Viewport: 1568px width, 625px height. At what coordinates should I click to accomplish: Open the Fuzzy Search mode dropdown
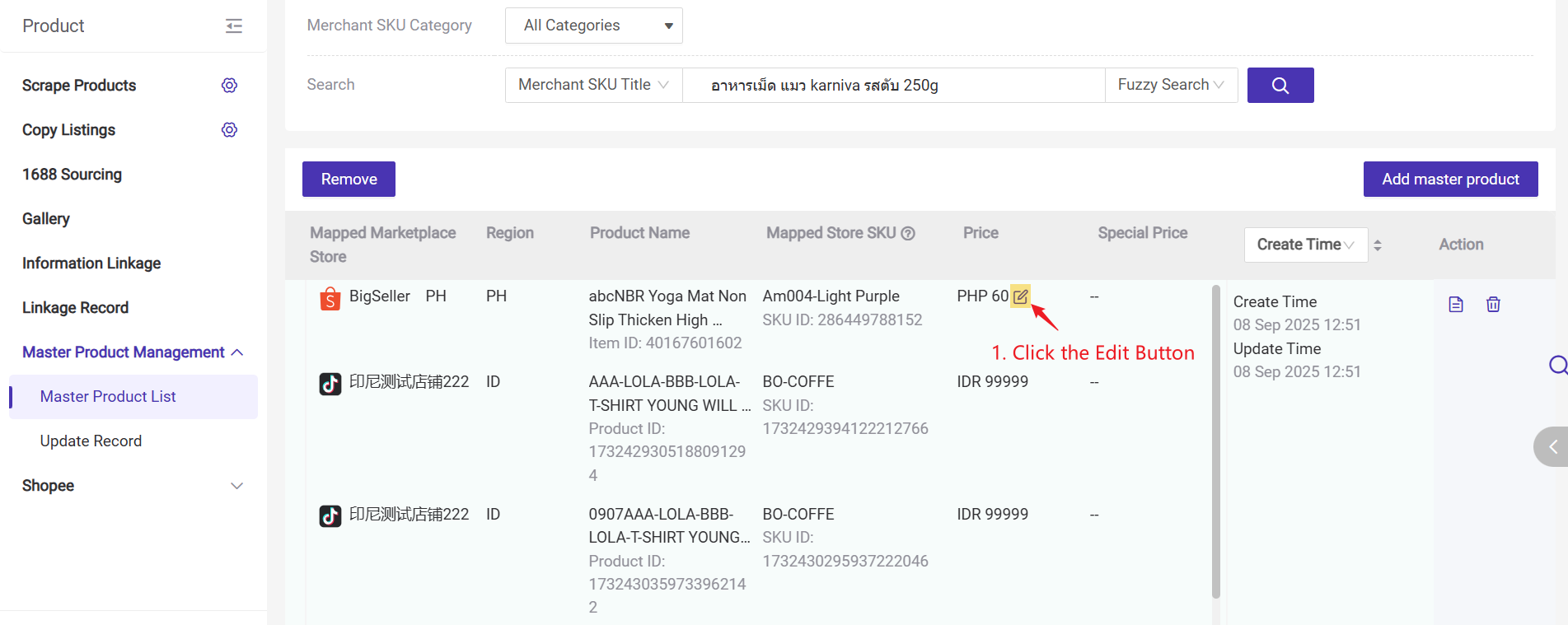pyautogui.click(x=1171, y=85)
